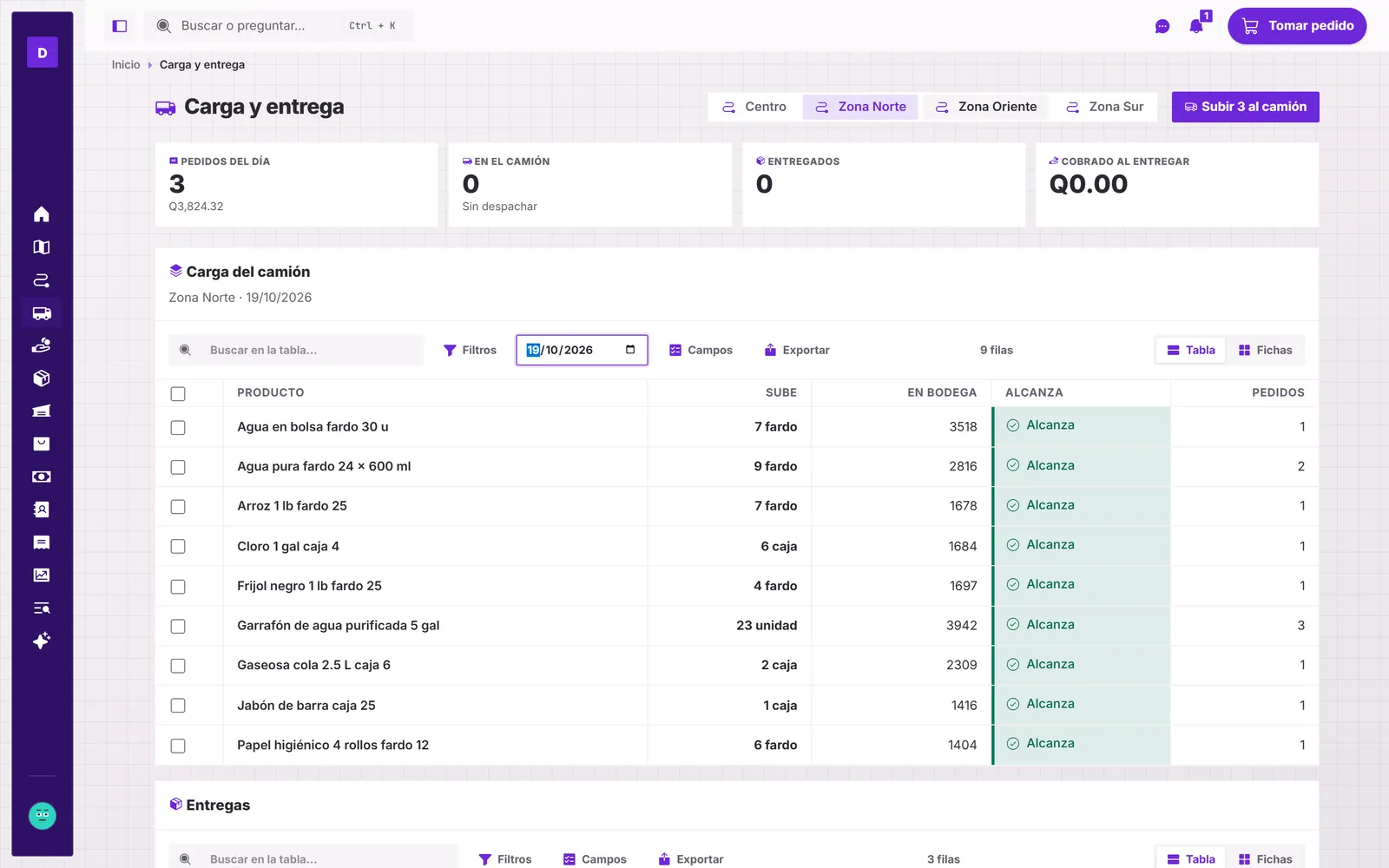
Task: Open the contacts book icon in sidebar
Action: click(x=42, y=510)
